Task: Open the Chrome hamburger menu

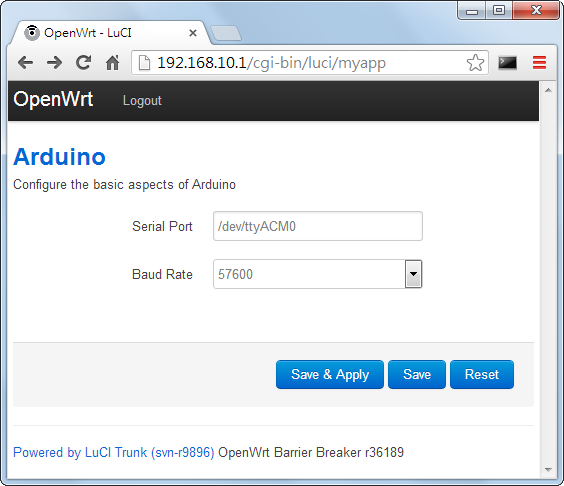Action: [x=539, y=62]
